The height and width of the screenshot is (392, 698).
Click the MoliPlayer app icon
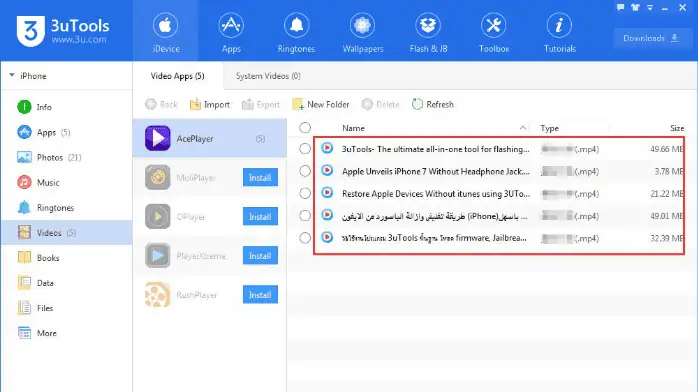[158, 178]
